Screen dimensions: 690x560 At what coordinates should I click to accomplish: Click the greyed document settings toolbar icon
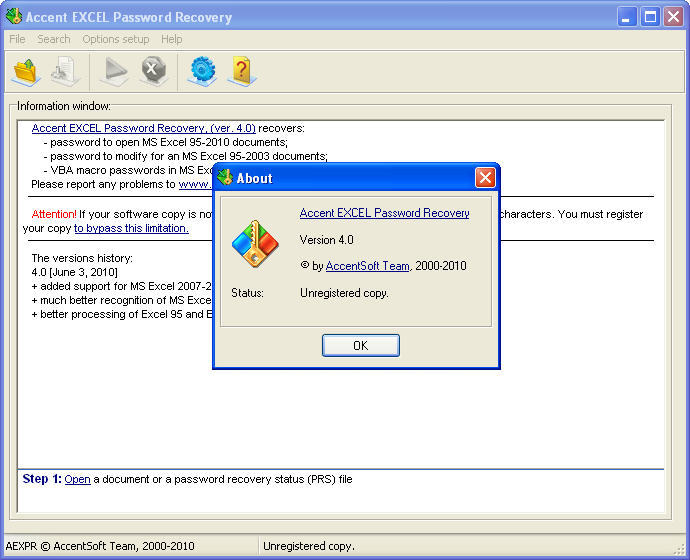(x=65, y=72)
